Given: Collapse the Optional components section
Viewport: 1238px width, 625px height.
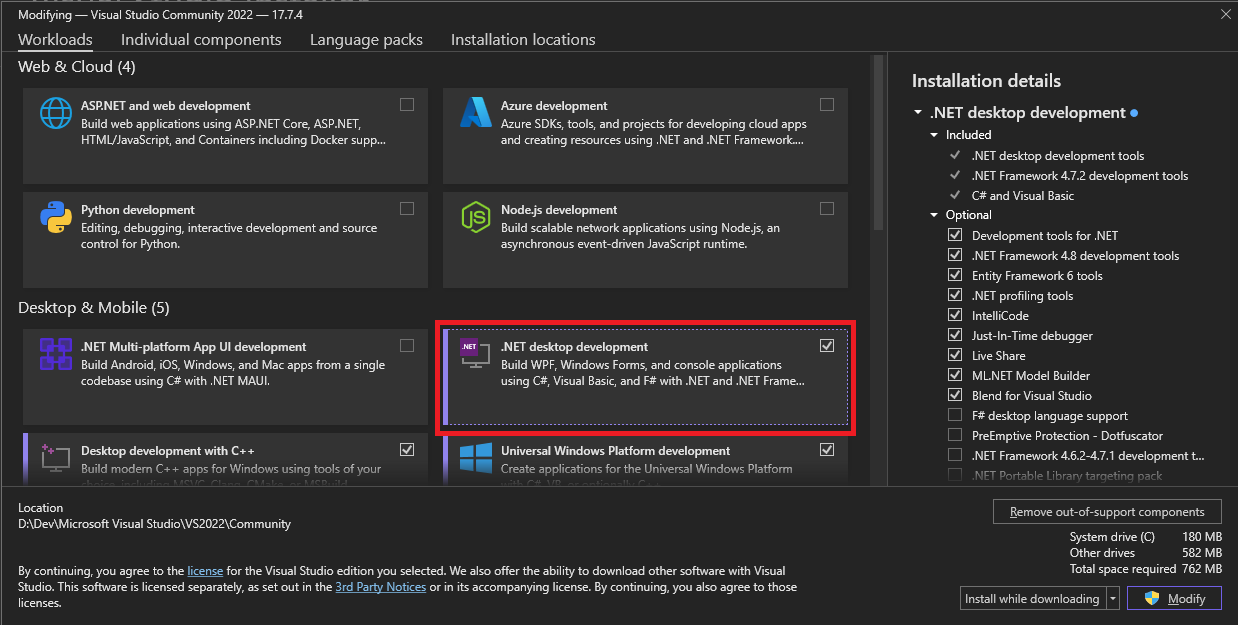Looking at the screenshot, I should 934,215.
